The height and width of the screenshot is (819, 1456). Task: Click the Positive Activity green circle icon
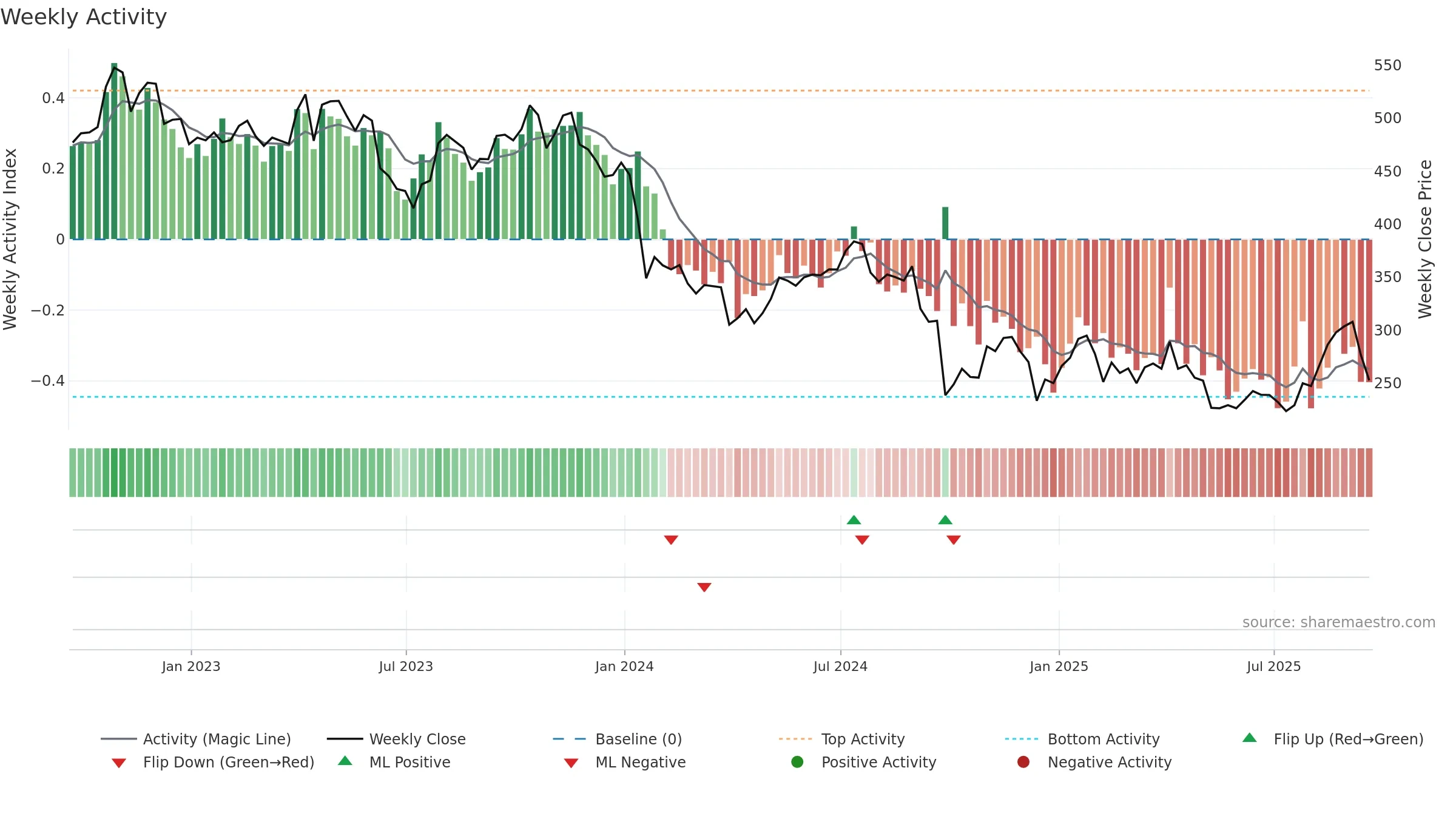(797, 762)
